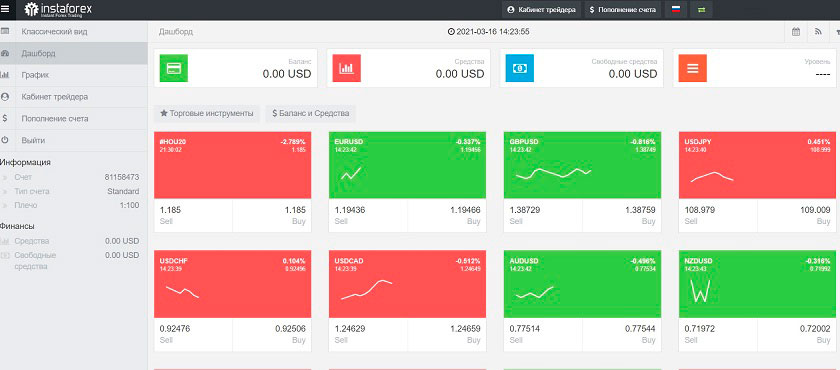Click the Дашборд breadcrumb title
Viewport: 840px width, 370px height.
coord(176,32)
